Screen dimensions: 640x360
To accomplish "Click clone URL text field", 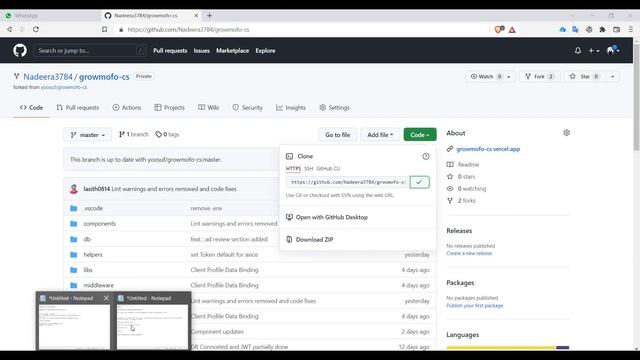I will [348, 182].
